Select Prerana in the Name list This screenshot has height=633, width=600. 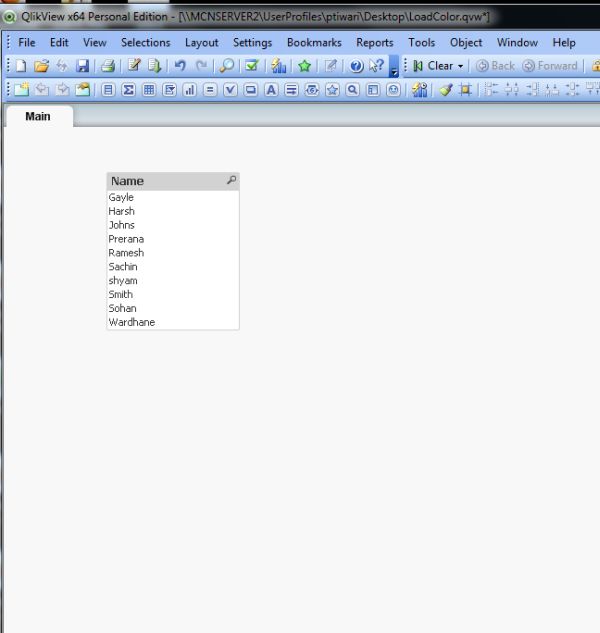click(x=173, y=239)
